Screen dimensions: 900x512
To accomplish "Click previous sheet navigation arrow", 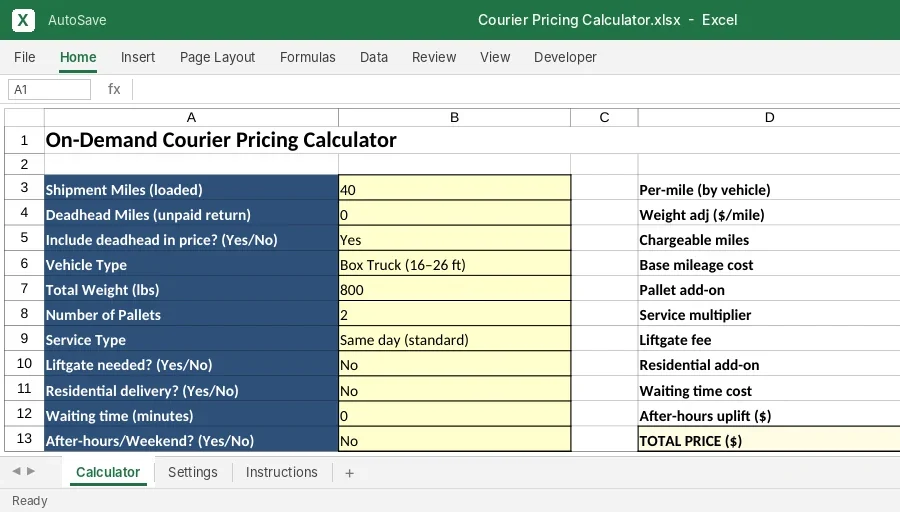I will [x=17, y=471].
